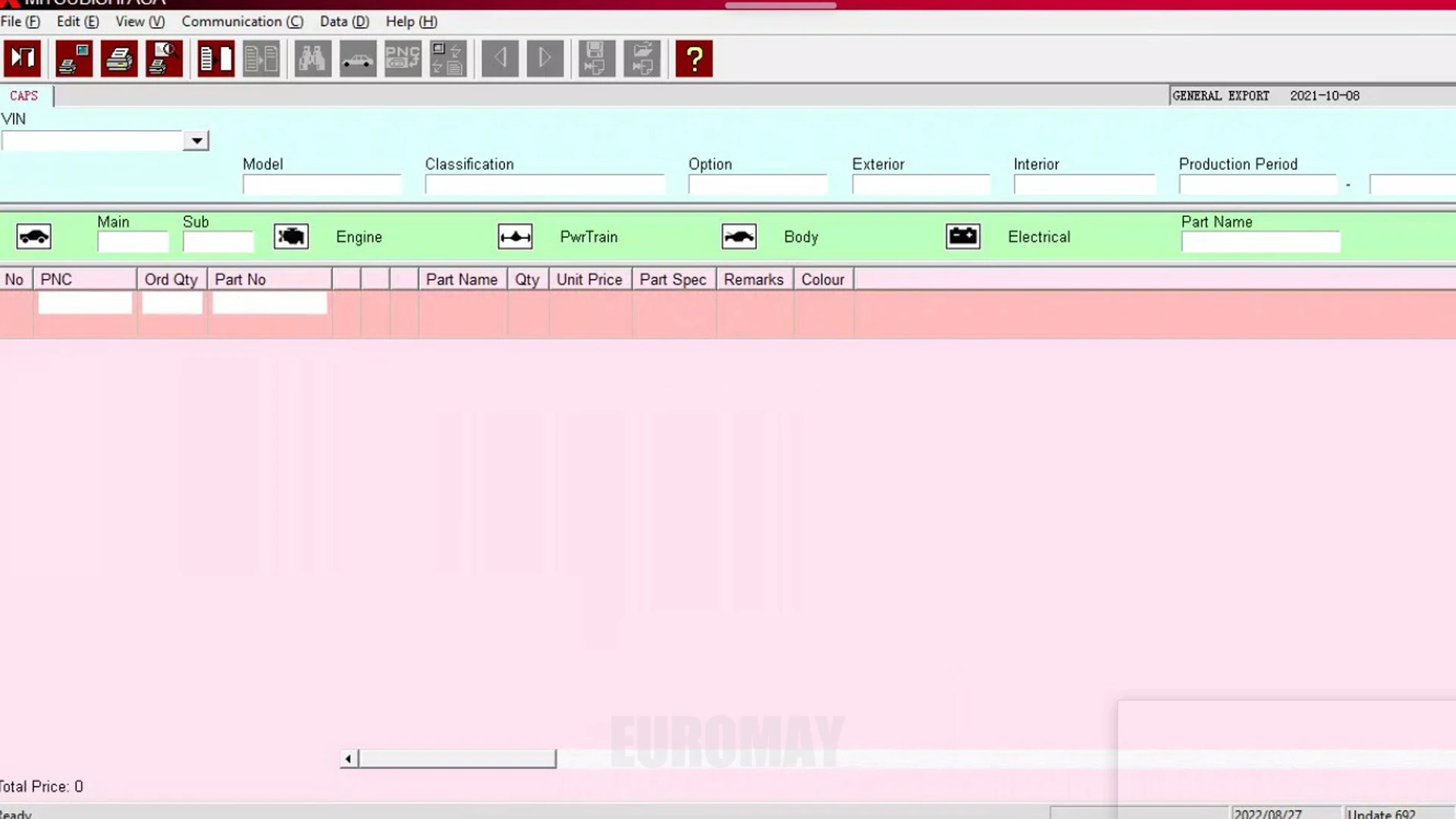Click the printer toolbar icon

click(x=119, y=58)
